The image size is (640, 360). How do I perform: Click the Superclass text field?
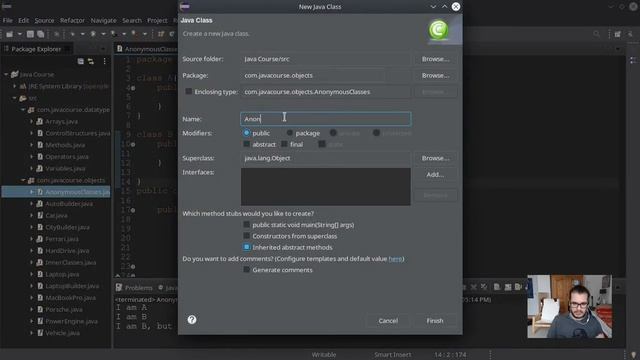click(326, 158)
